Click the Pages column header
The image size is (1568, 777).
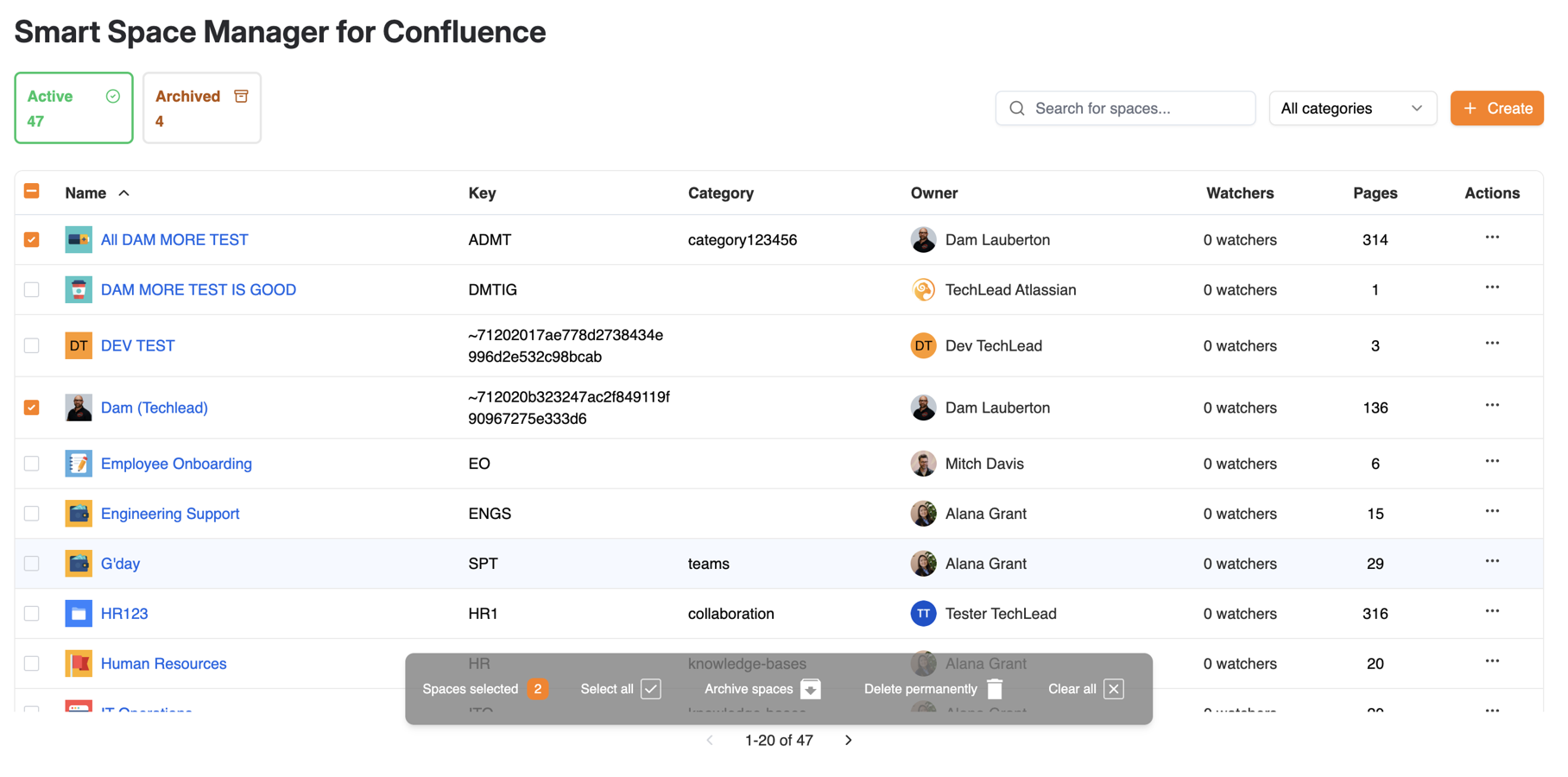click(x=1375, y=193)
